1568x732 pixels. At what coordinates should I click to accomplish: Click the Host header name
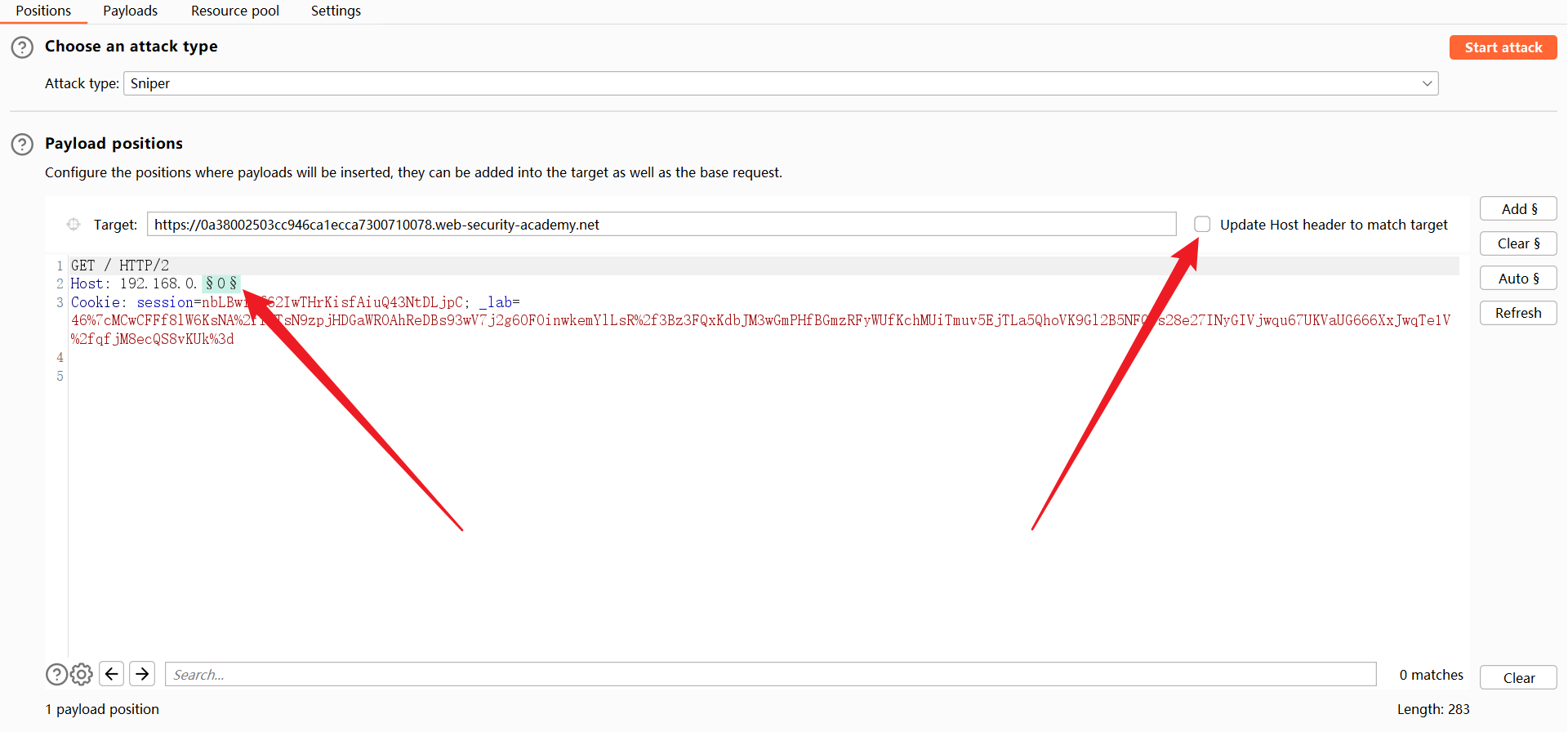(87, 284)
